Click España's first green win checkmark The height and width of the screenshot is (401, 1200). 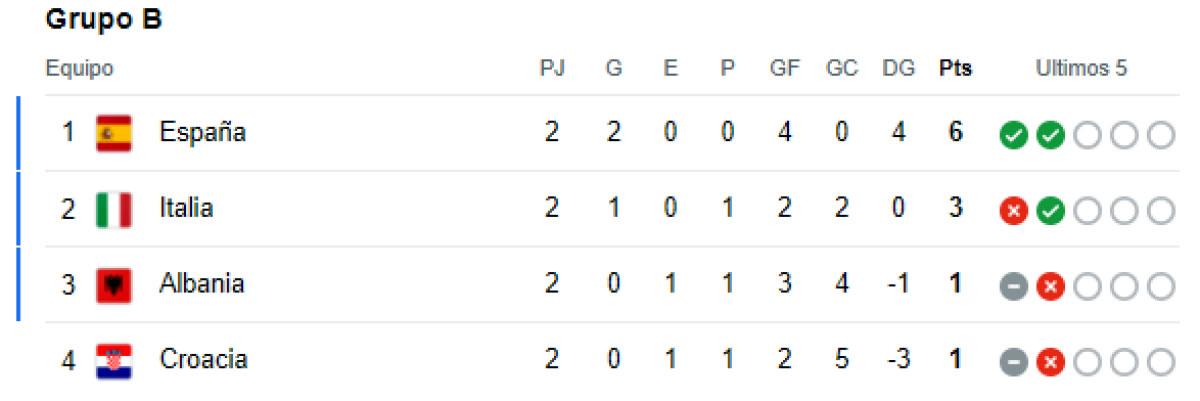[1013, 135]
